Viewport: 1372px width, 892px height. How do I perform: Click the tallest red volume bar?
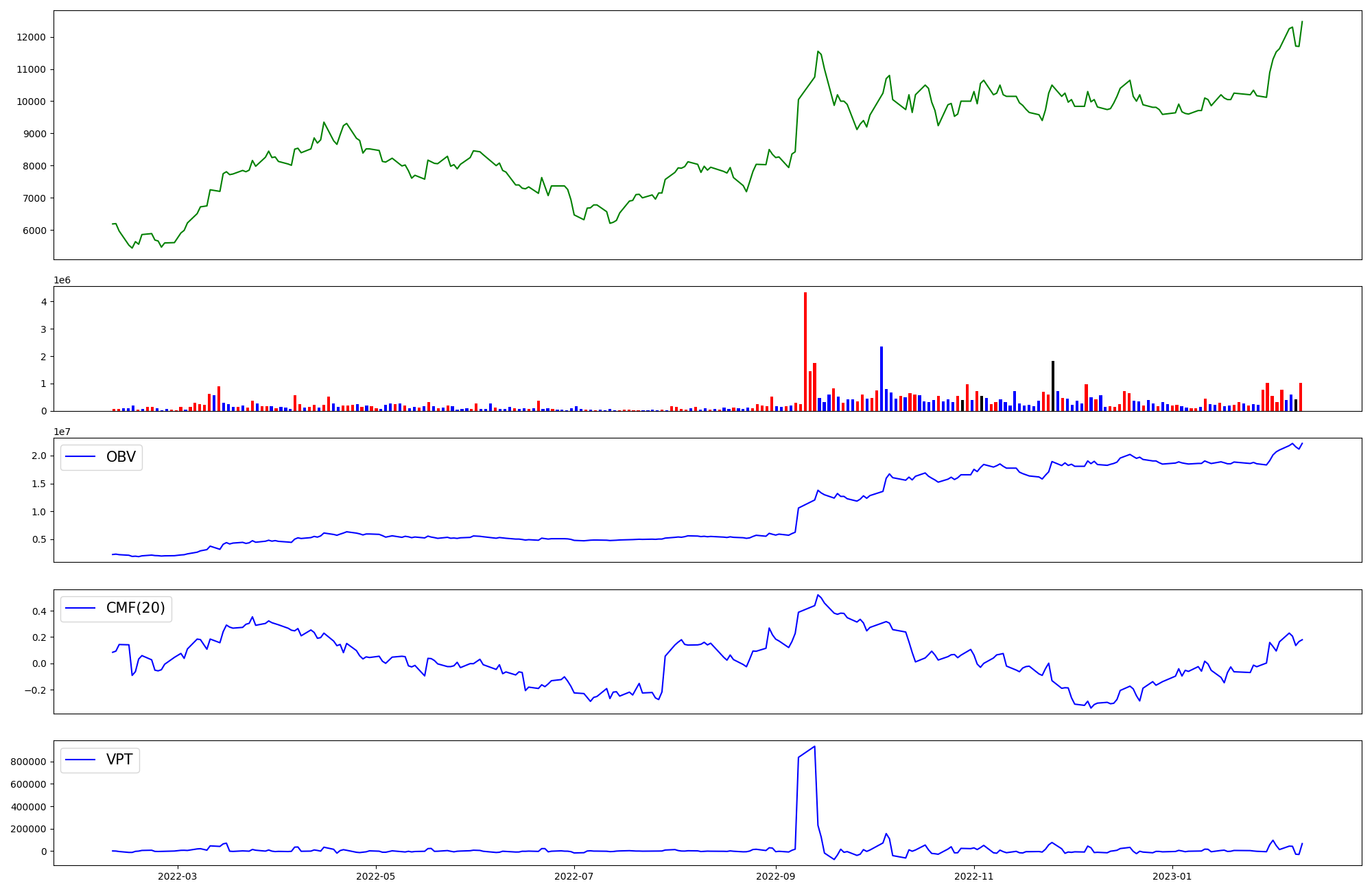tap(805, 351)
